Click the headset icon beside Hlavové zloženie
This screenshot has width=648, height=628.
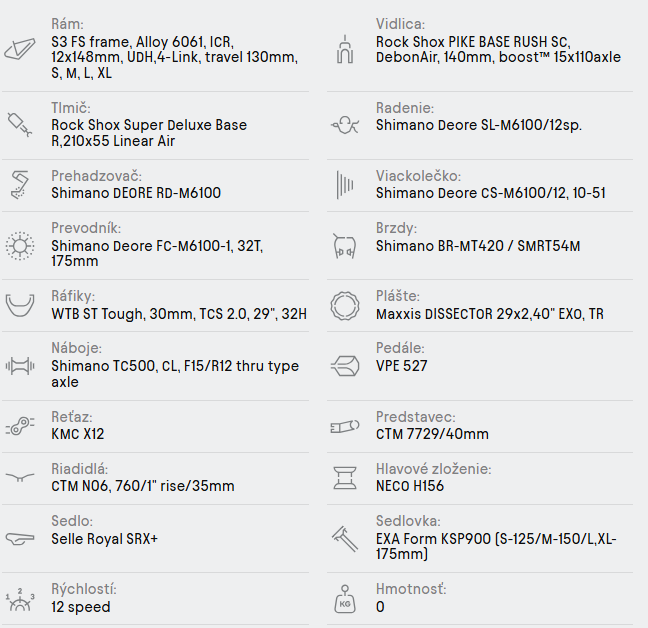[x=344, y=477]
